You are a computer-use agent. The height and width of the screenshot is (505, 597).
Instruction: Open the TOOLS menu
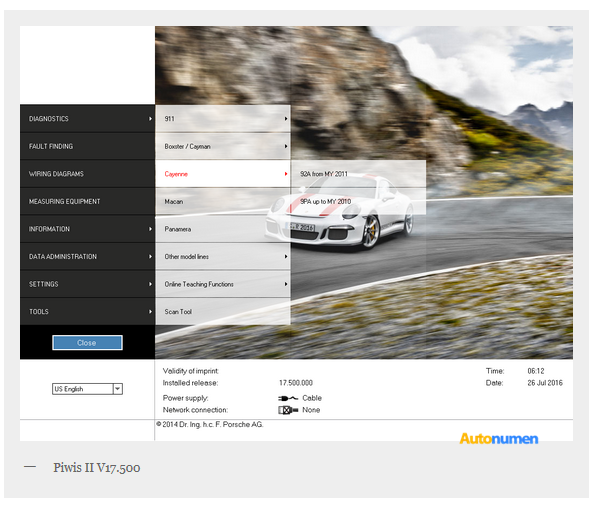pyautogui.click(x=87, y=312)
